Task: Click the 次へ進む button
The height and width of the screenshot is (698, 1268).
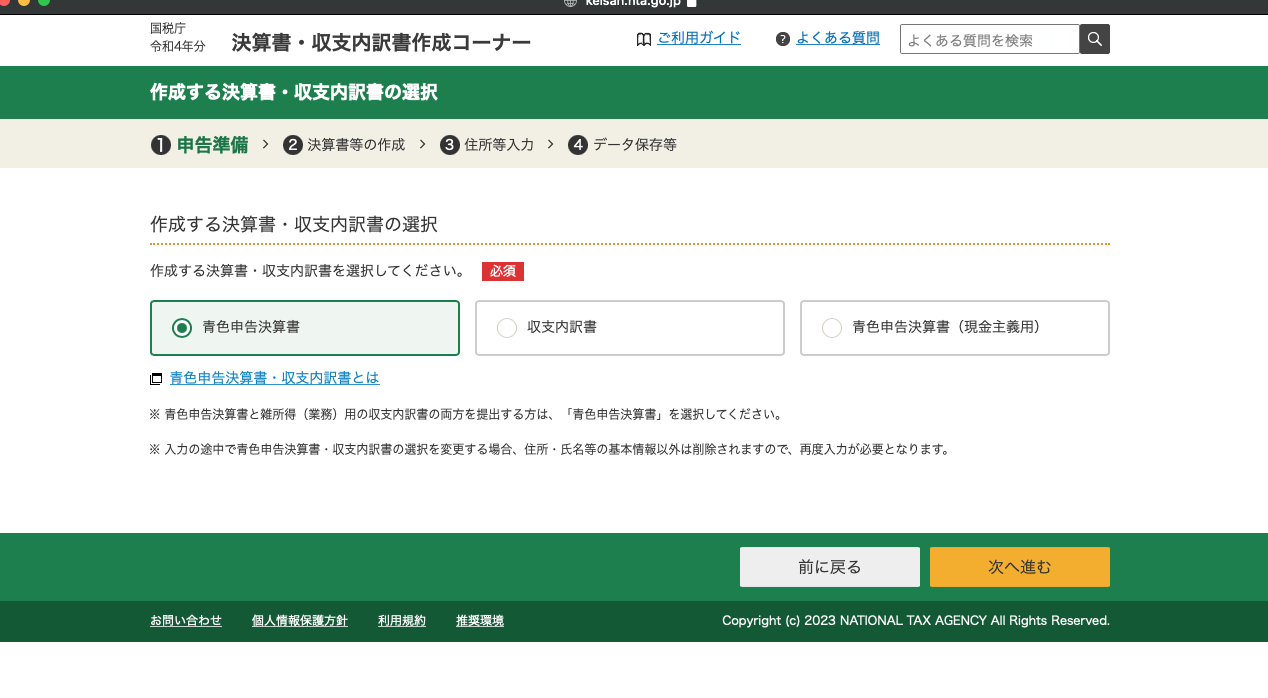Action: click(x=1020, y=567)
